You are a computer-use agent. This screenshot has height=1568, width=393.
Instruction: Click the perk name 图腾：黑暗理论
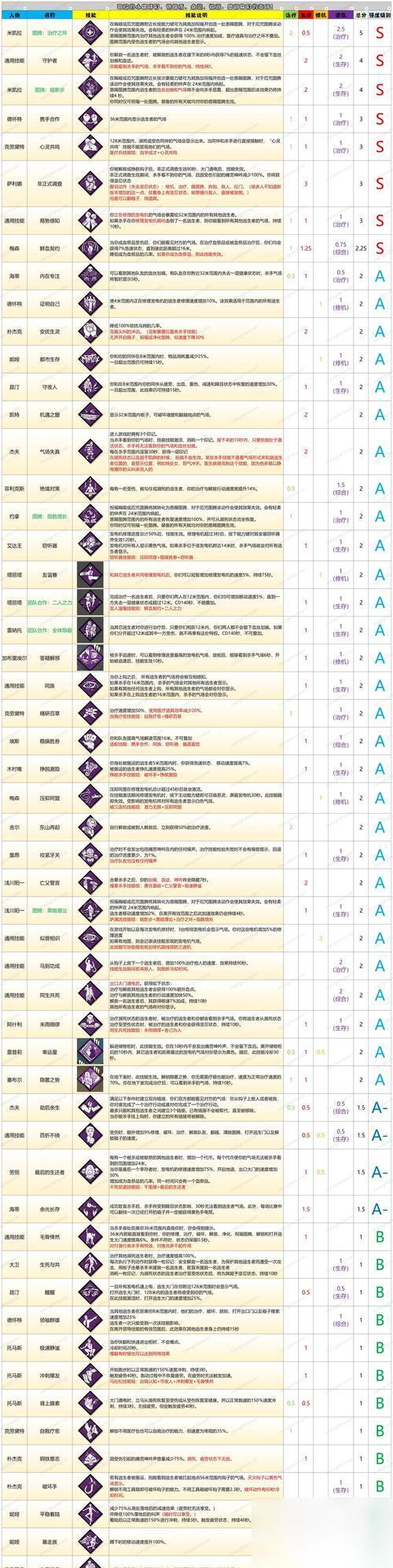[x=51, y=910]
